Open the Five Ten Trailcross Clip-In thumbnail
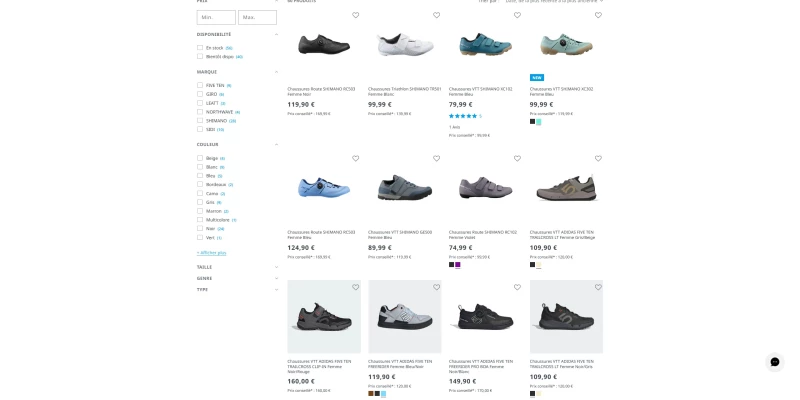800x400 pixels. click(x=324, y=316)
